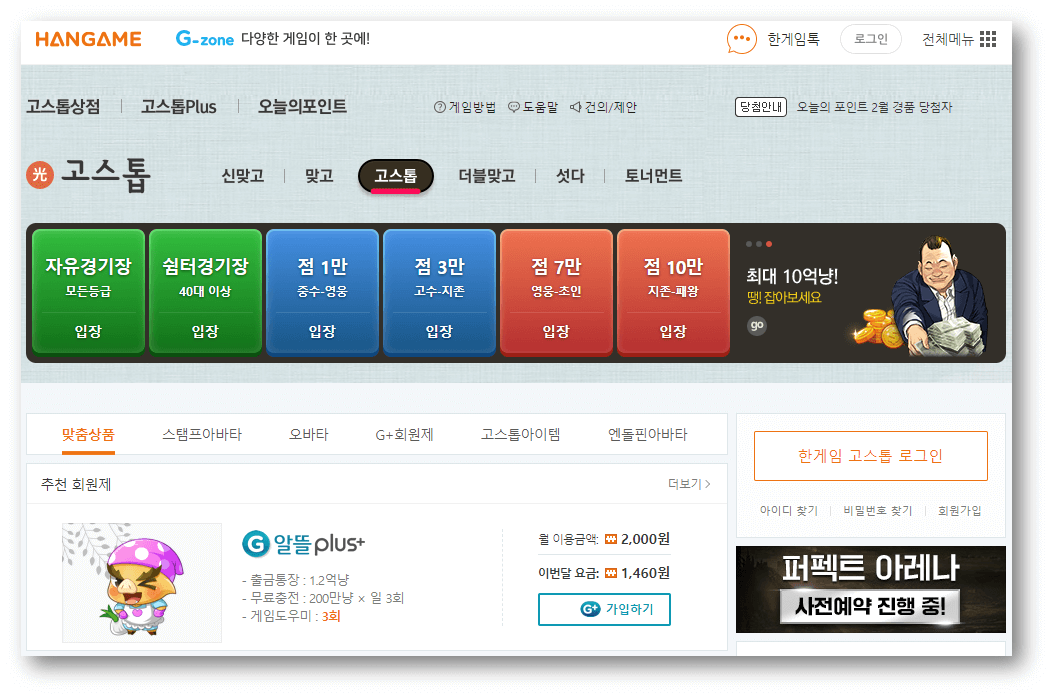Image resolution: width=1054 pixels, height=698 pixels.
Task: Open the 전체메뉴 grid icon
Action: coord(988,38)
